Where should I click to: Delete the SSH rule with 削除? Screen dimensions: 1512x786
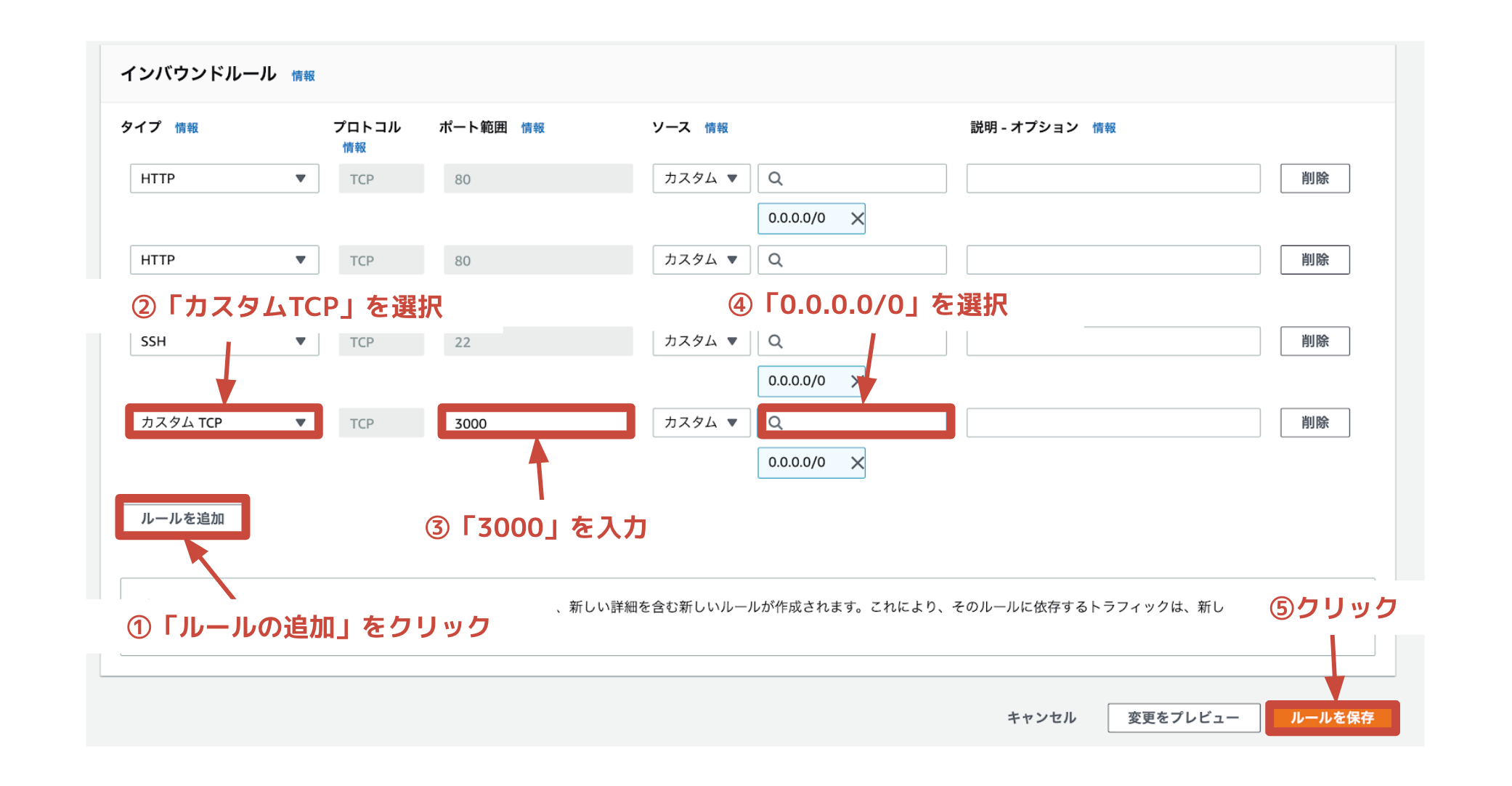tap(1314, 341)
